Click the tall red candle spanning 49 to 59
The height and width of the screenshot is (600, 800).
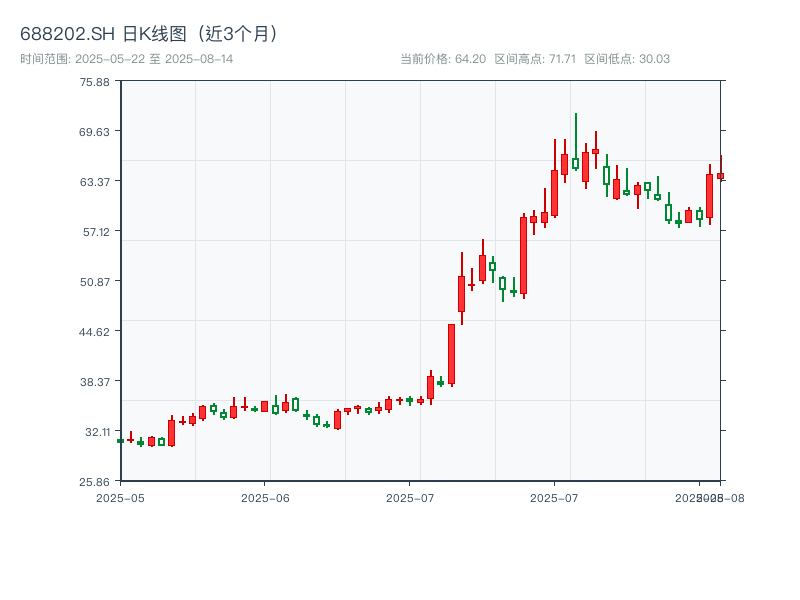(x=523, y=255)
